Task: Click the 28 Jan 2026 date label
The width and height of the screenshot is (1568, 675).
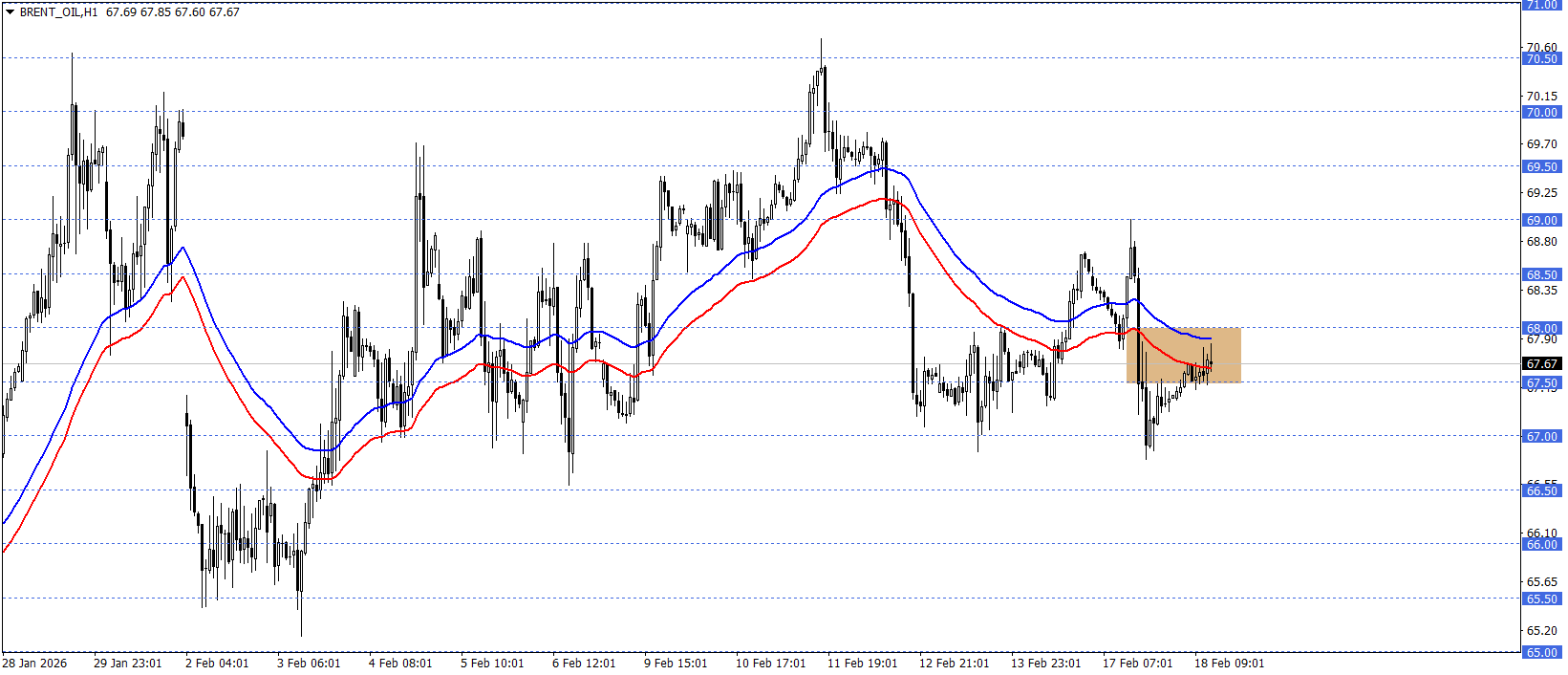Action: point(34,664)
